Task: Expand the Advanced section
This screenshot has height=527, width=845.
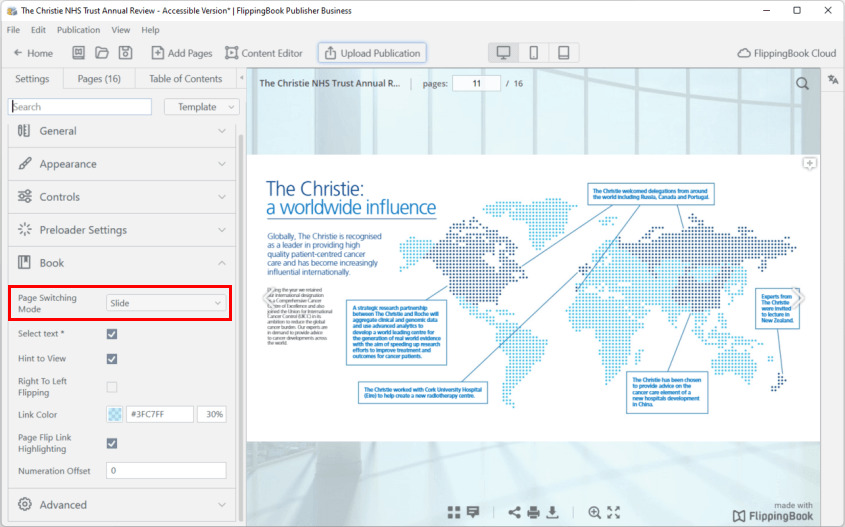Action: click(122, 505)
